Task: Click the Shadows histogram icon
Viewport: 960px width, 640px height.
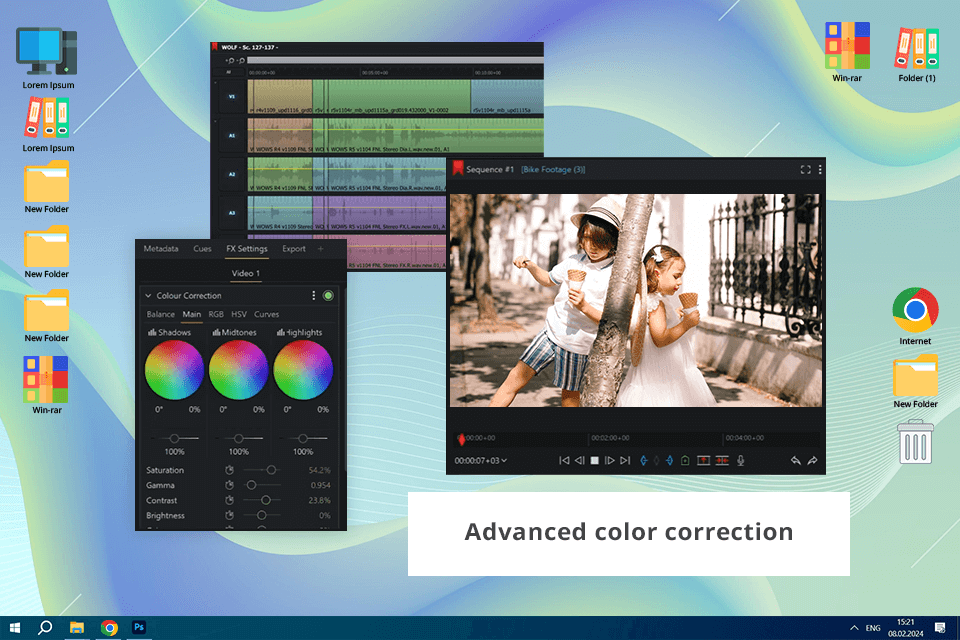Action: pyautogui.click(x=152, y=333)
